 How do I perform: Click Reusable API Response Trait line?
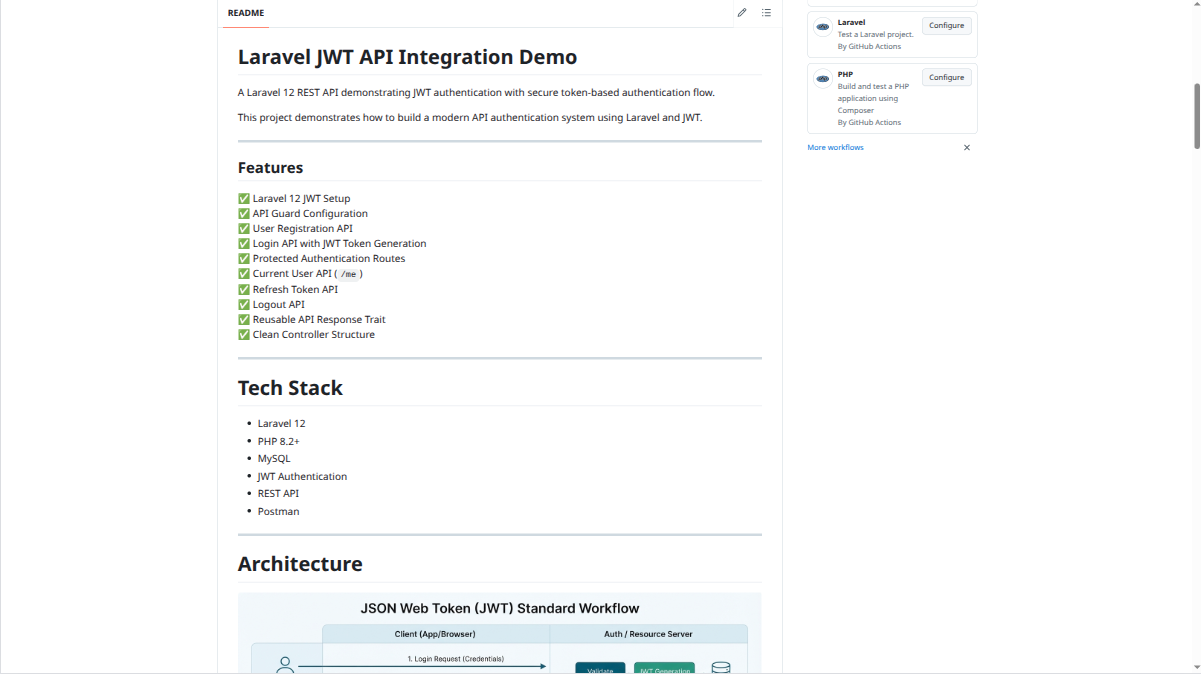point(311,319)
